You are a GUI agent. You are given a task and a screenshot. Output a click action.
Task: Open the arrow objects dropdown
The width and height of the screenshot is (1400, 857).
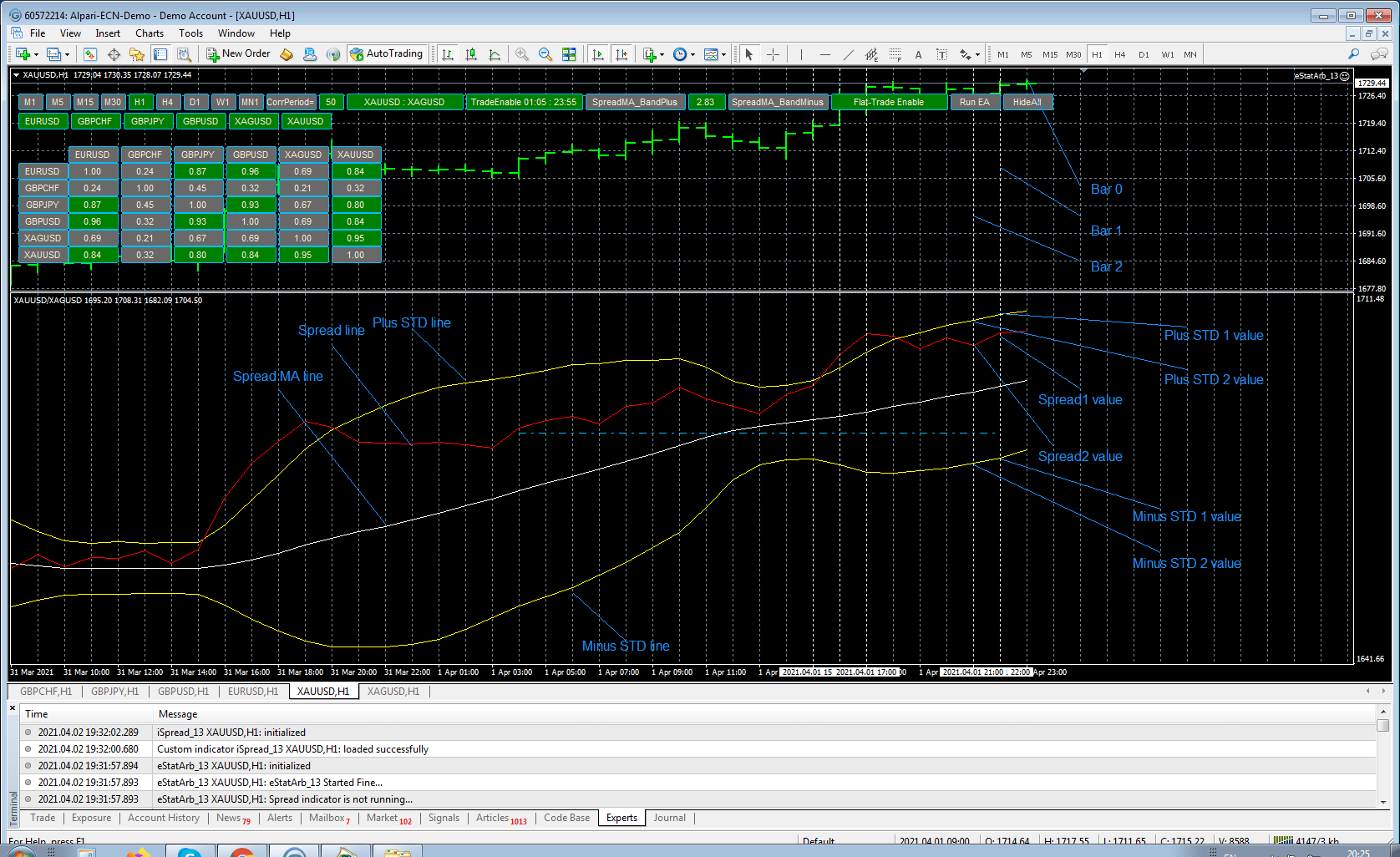tap(978, 54)
